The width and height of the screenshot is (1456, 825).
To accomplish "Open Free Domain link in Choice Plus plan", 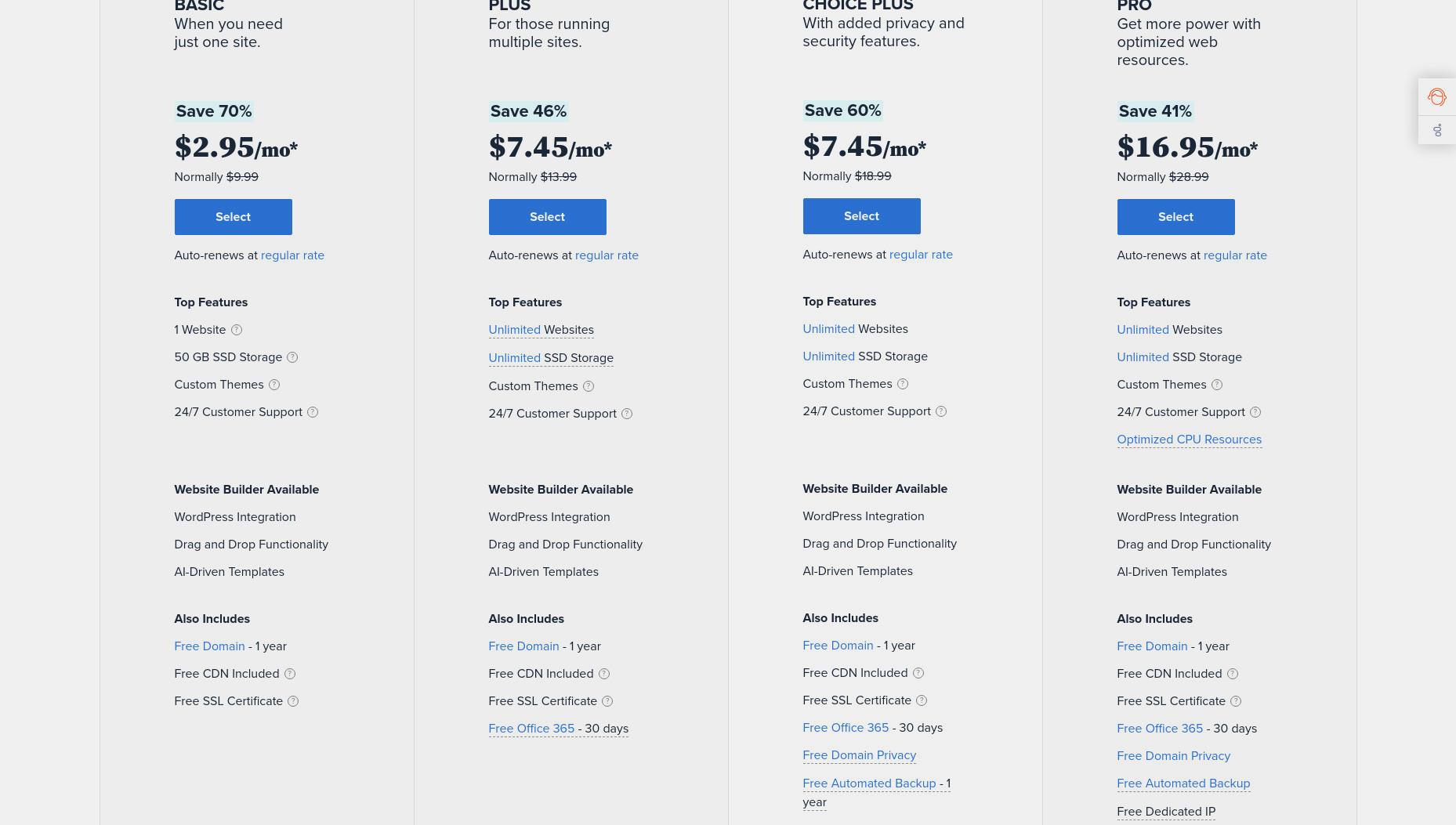I will (x=838, y=646).
